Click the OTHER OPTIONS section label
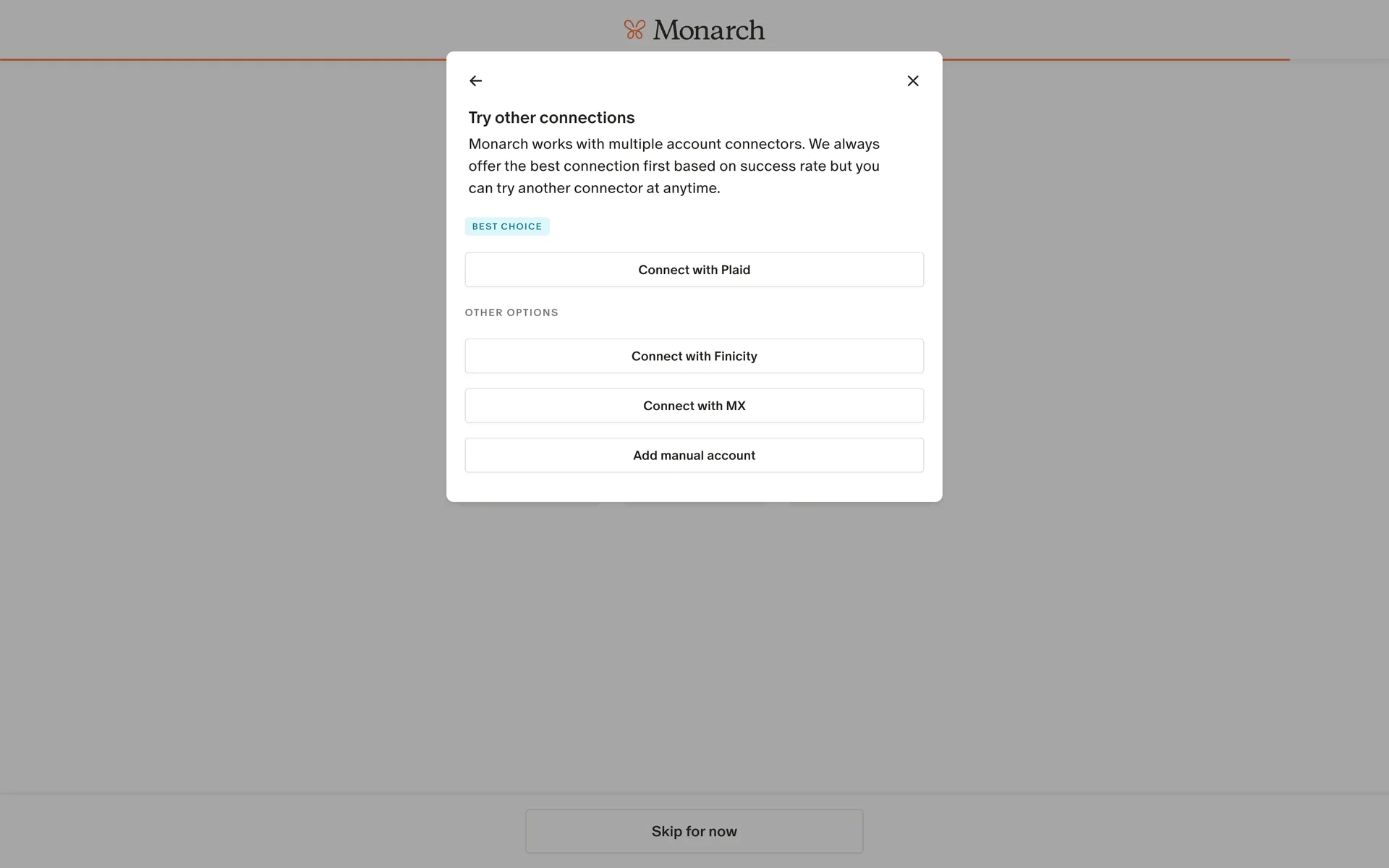 pyautogui.click(x=511, y=312)
